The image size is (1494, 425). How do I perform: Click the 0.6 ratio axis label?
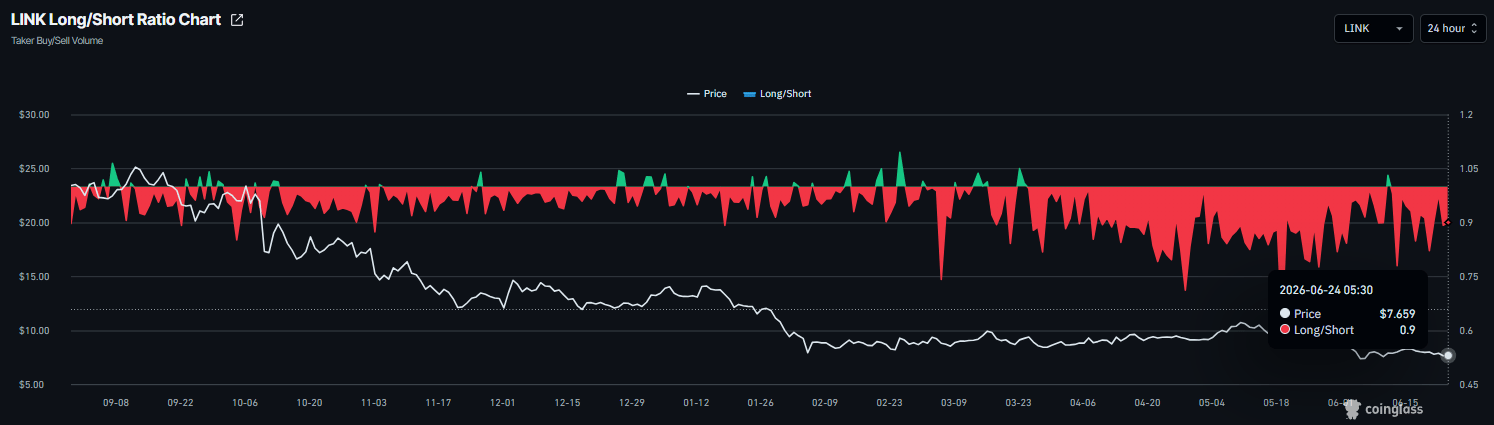pos(1466,331)
